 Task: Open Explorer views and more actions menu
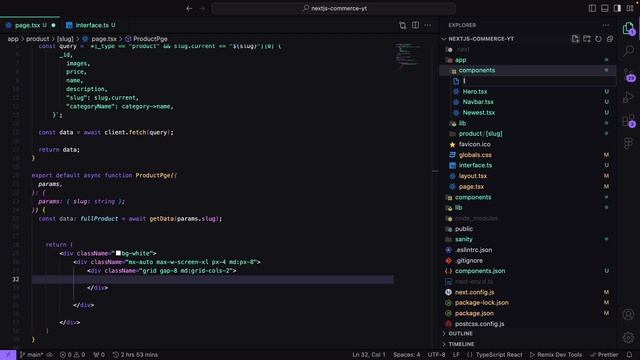point(606,25)
